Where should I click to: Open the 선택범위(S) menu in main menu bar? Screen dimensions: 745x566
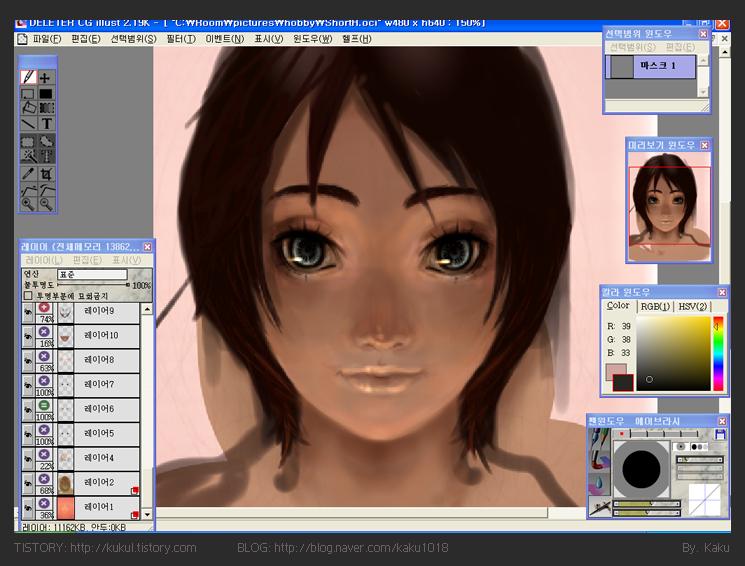point(133,39)
